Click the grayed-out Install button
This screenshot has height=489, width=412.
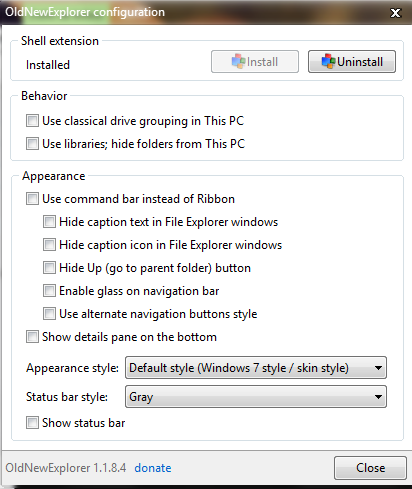[x=255, y=62]
